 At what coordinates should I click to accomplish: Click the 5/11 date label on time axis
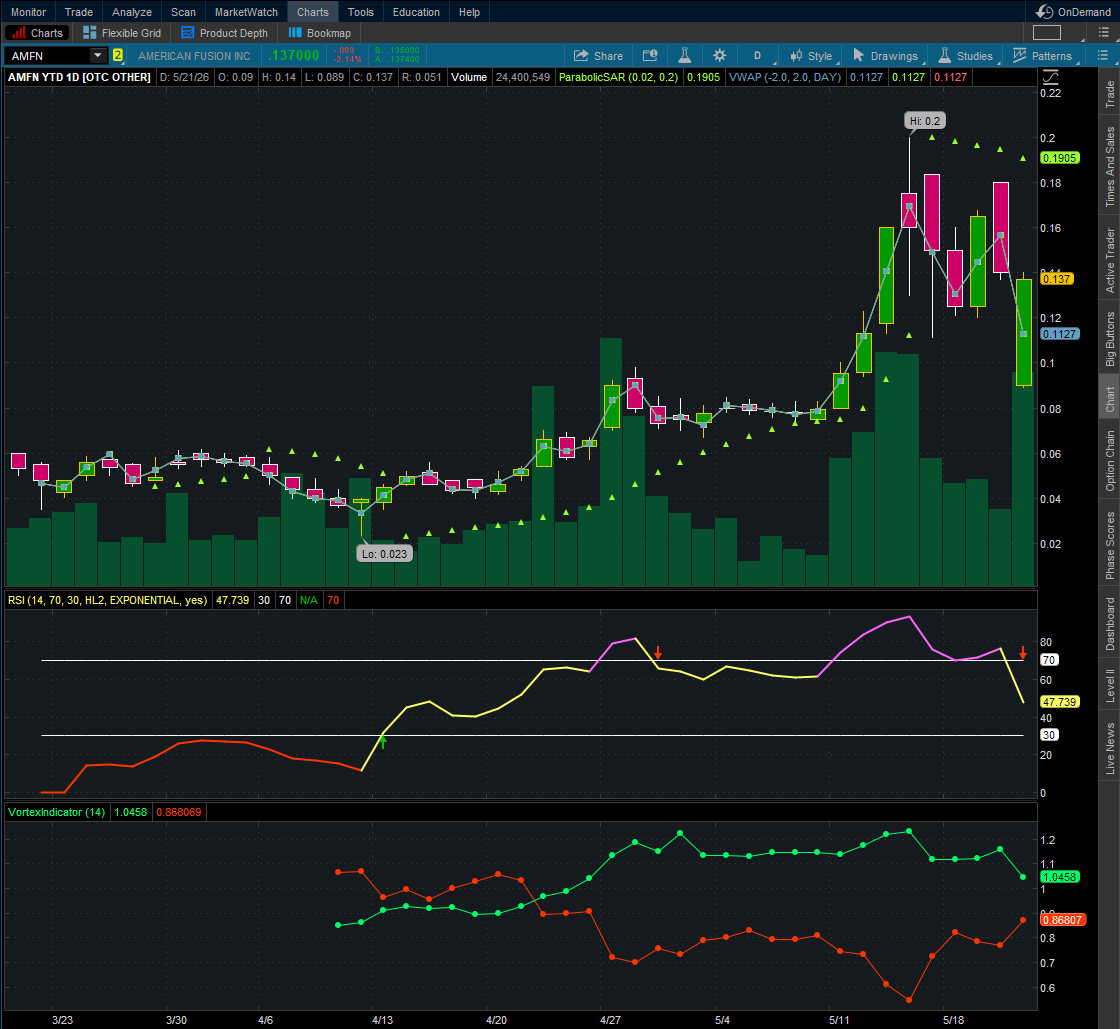(x=839, y=1020)
